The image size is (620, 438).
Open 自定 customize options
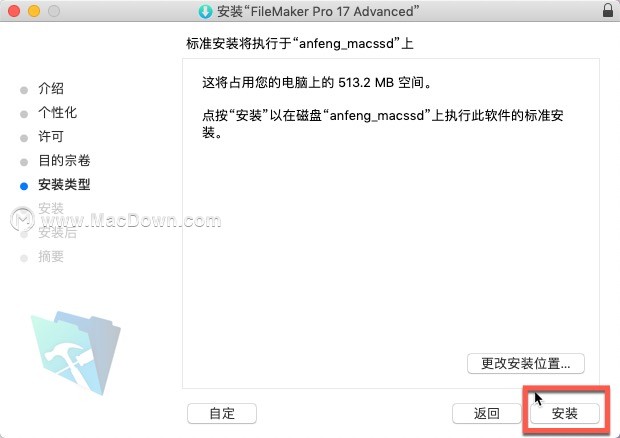[222, 413]
